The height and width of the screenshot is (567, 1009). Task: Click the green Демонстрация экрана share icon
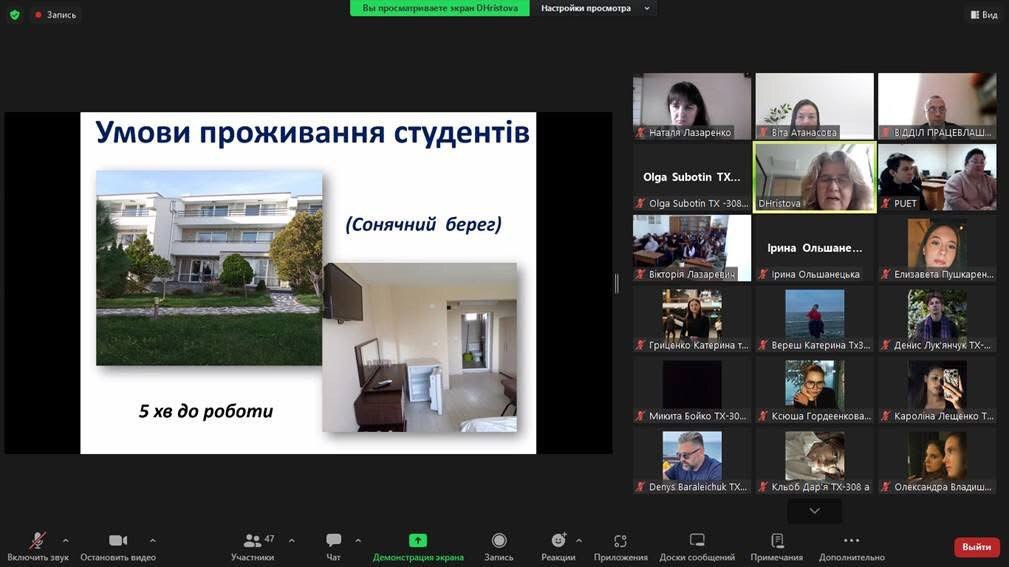[x=418, y=541]
